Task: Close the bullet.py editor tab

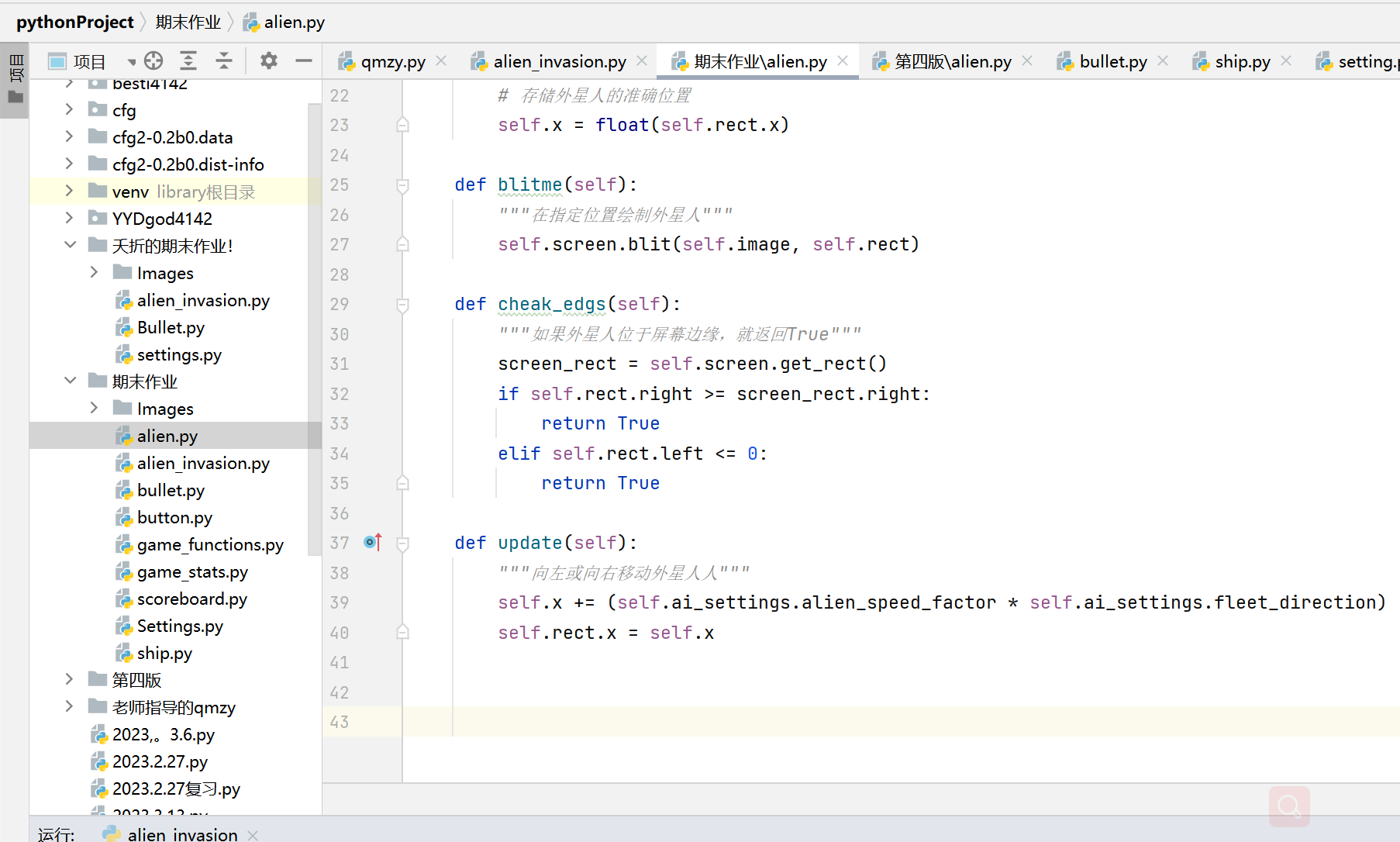Action: (x=1163, y=60)
